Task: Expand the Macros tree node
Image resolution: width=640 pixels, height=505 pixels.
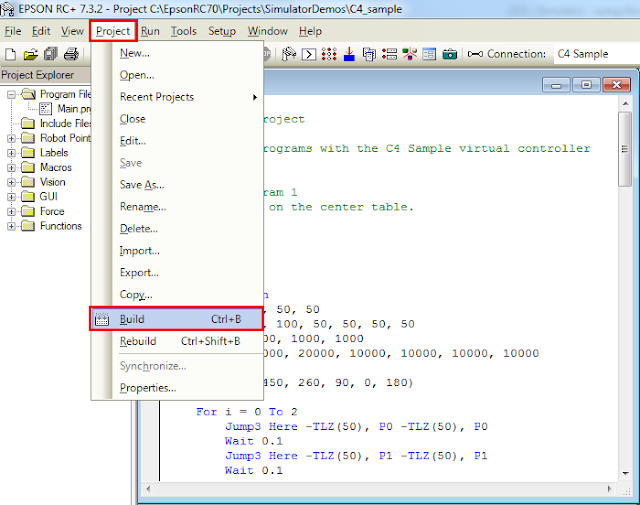Action: [x=11, y=168]
